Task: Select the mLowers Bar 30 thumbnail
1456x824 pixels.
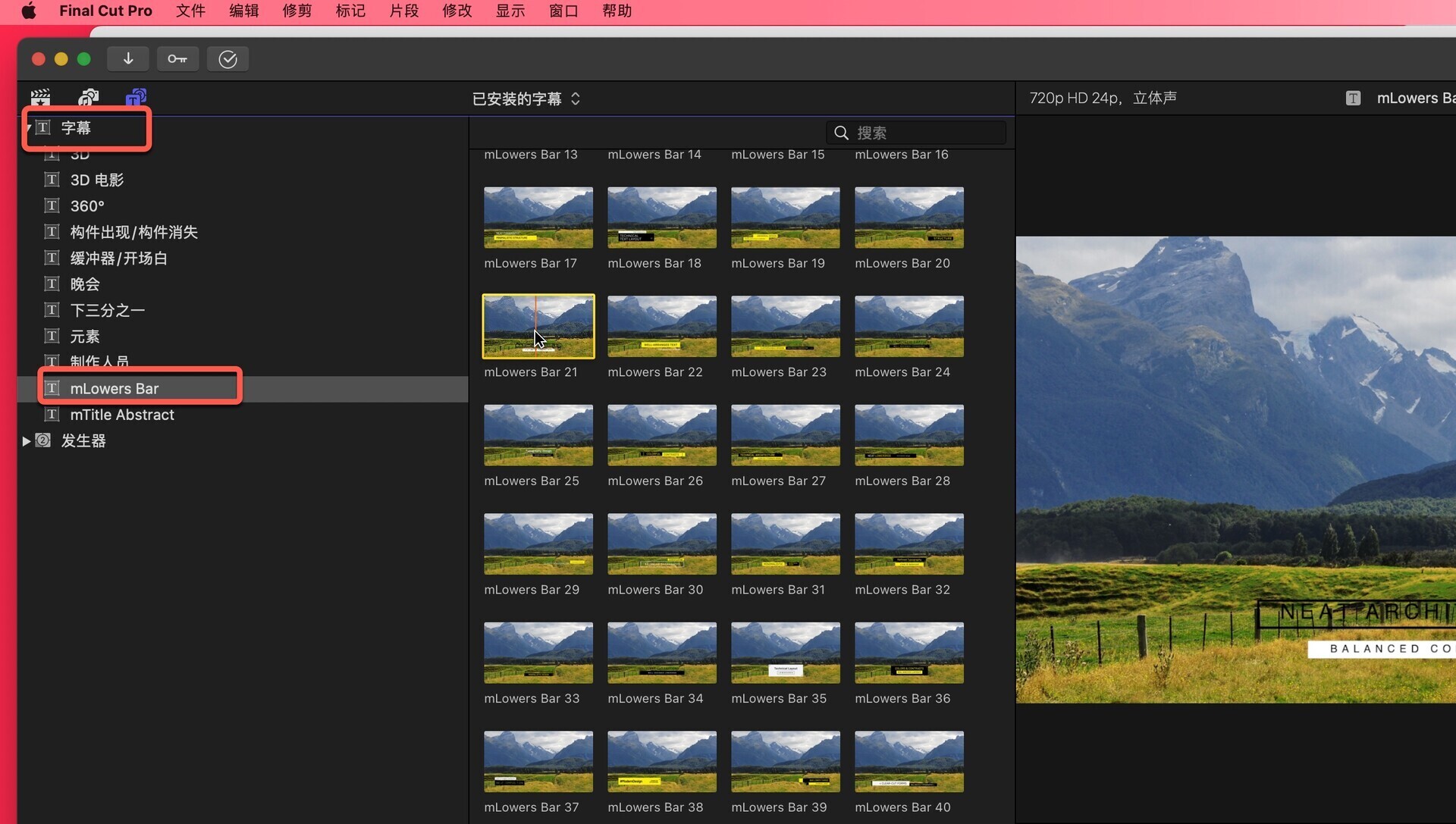Action: (662, 544)
